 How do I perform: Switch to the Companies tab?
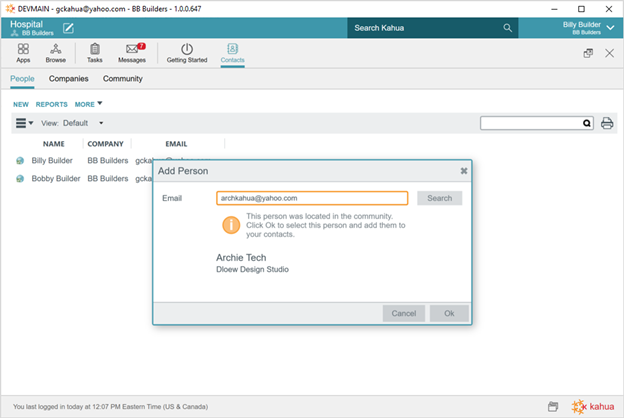click(x=69, y=79)
